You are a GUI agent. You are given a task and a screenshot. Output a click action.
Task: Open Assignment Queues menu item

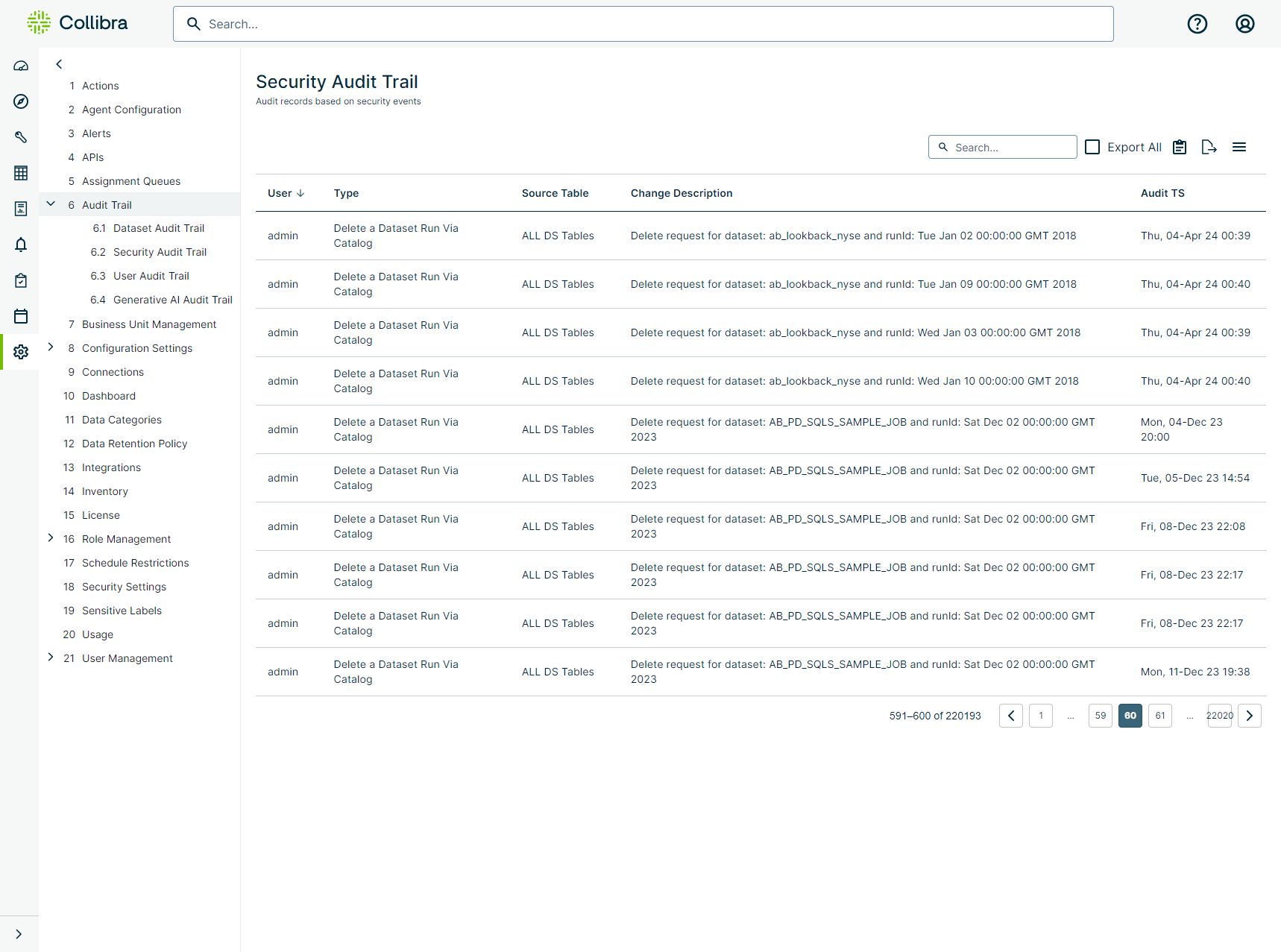tap(131, 181)
